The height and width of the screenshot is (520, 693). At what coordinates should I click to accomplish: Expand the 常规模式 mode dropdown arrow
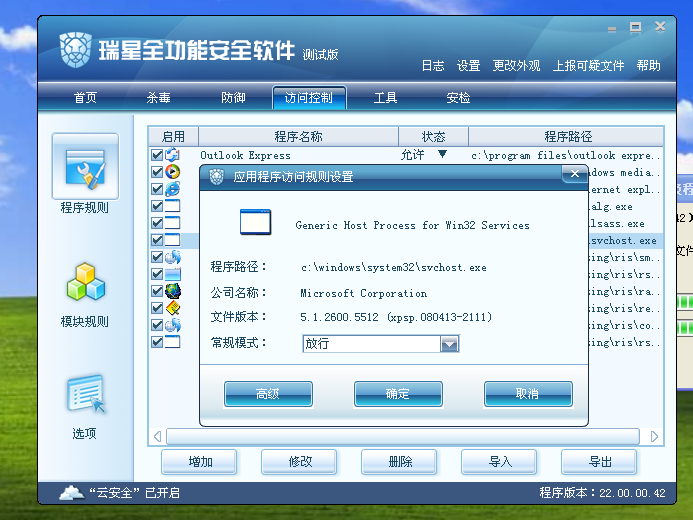[449, 344]
